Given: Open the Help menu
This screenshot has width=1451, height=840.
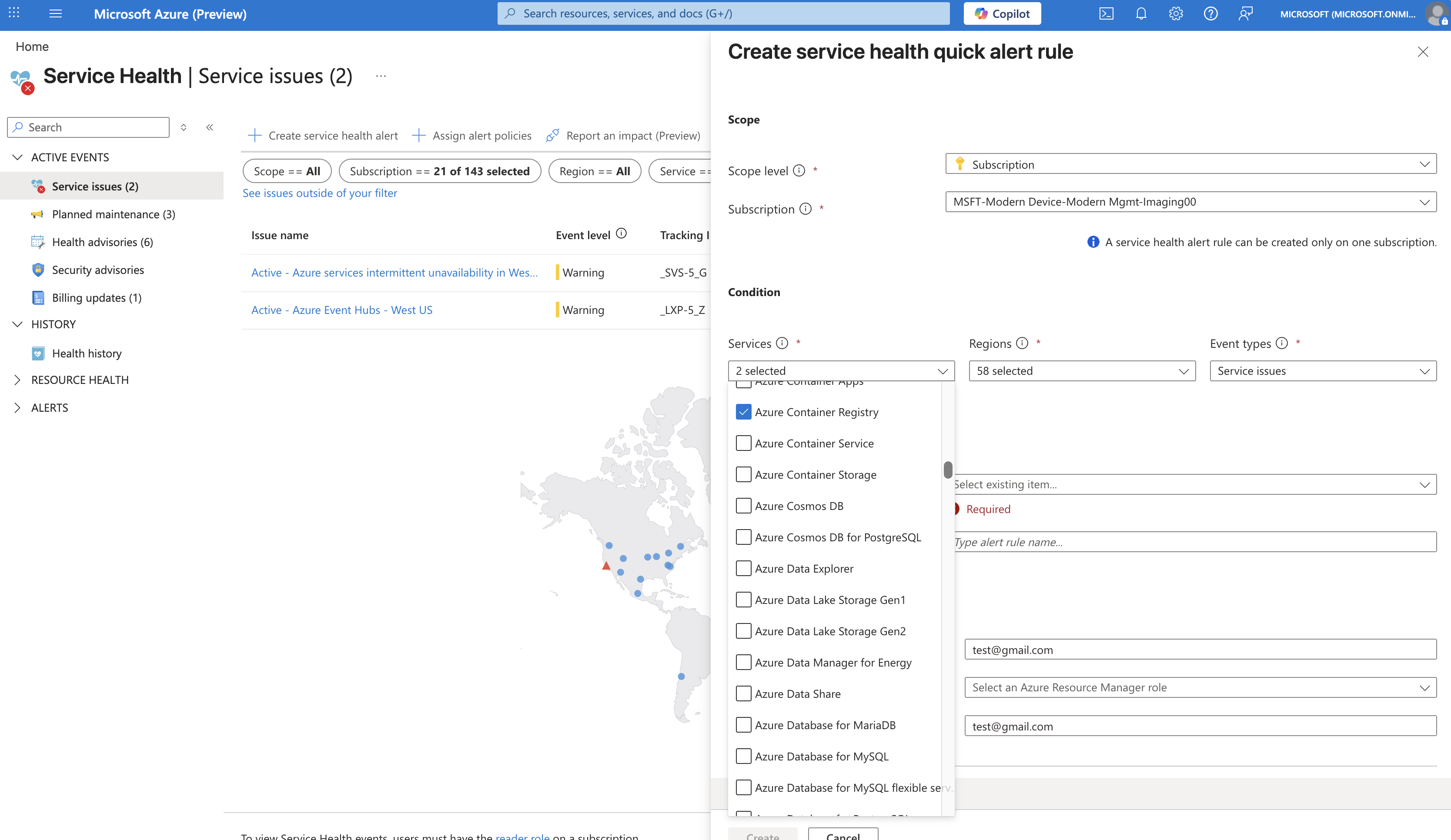Looking at the screenshot, I should pyautogui.click(x=1210, y=13).
